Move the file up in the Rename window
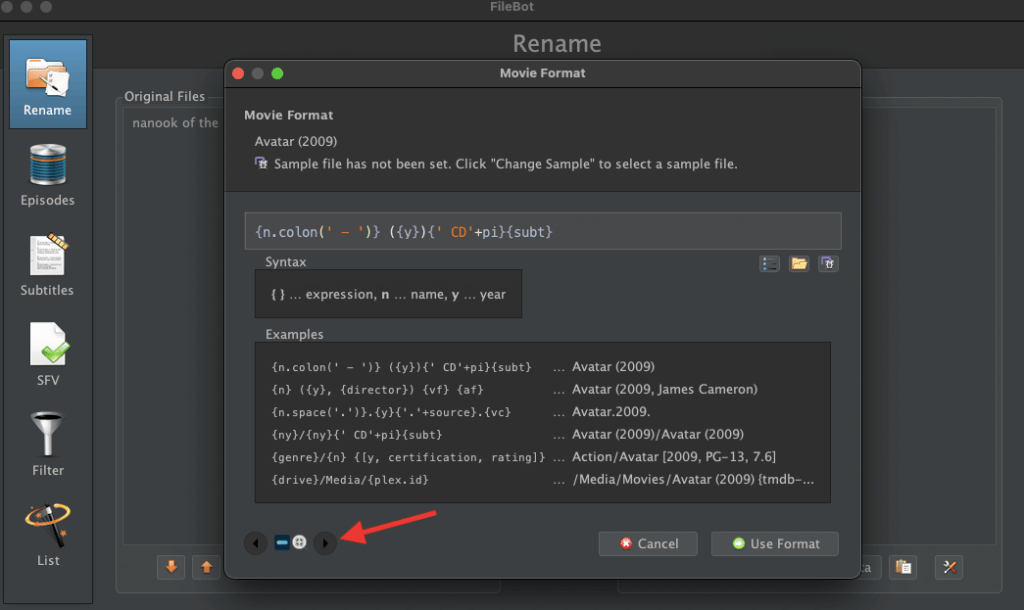 tap(206, 567)
